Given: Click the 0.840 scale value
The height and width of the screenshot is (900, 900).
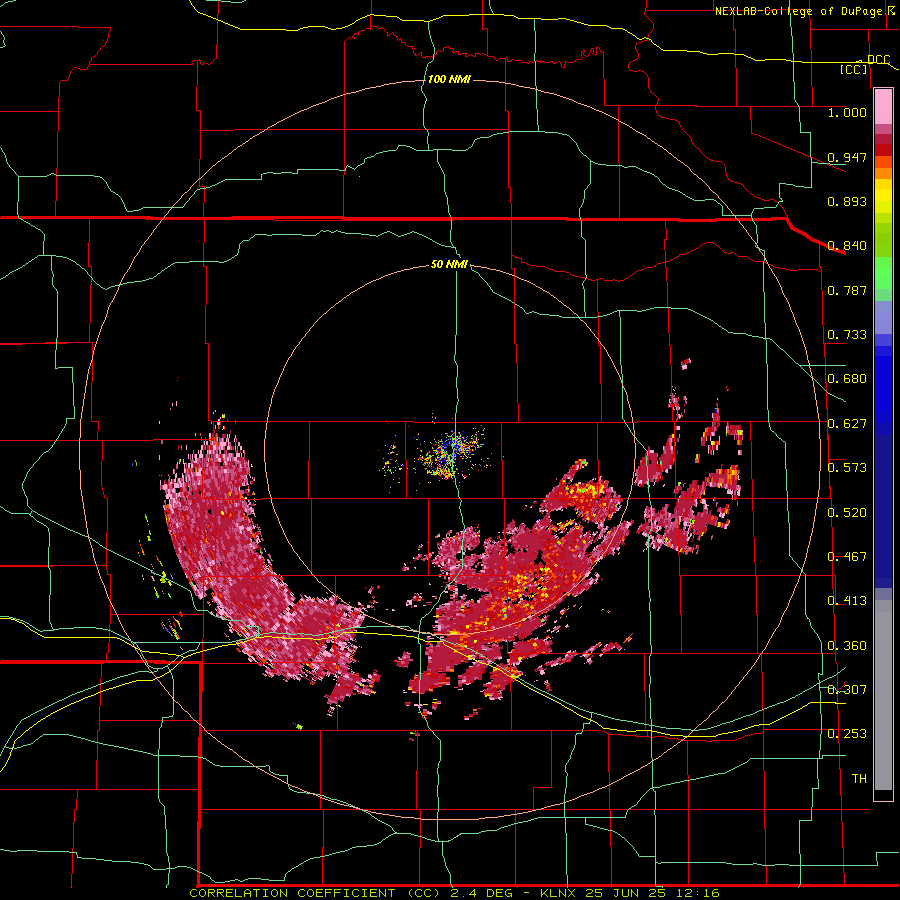Looking at the screenshot, I should click(847, 246).
